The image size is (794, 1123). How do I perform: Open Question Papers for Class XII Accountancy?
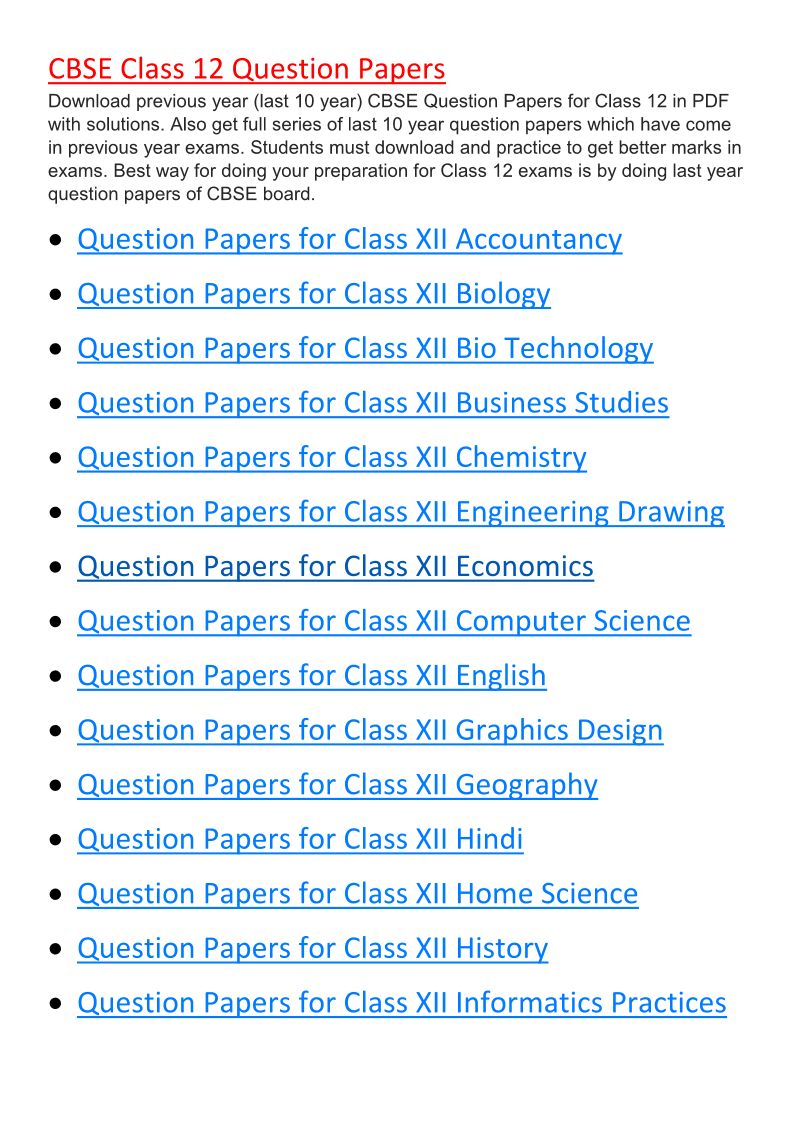(349, 240)
